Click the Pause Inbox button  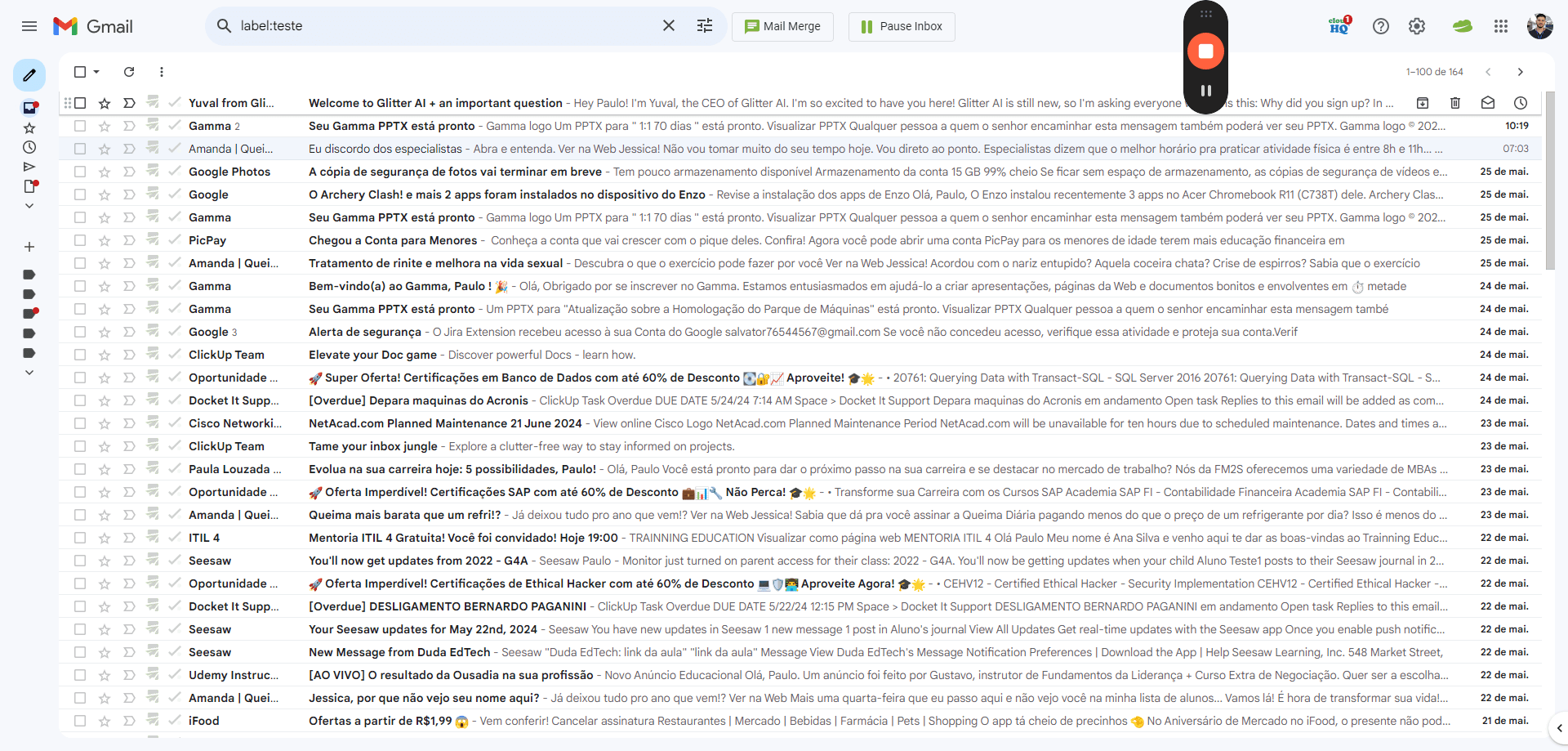click(902, 26)
